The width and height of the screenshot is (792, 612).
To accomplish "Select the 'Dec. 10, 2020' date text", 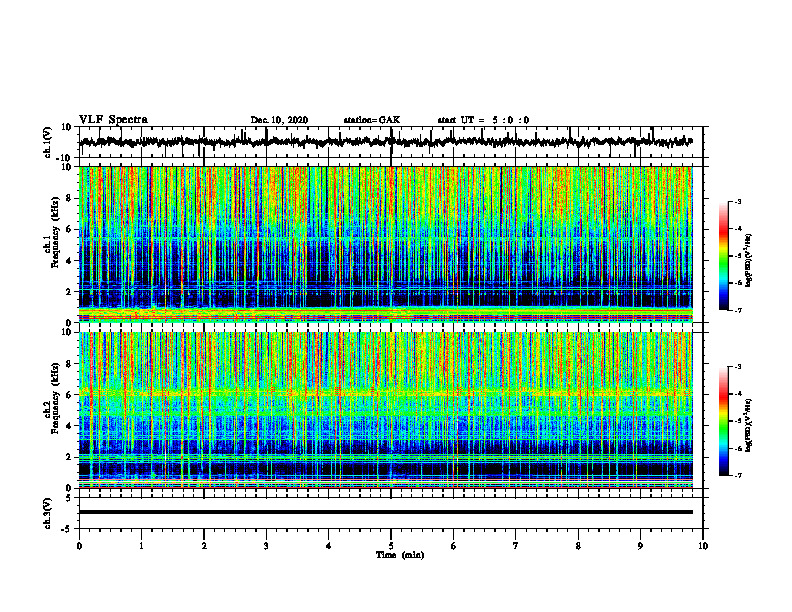I will coord(279,120).
